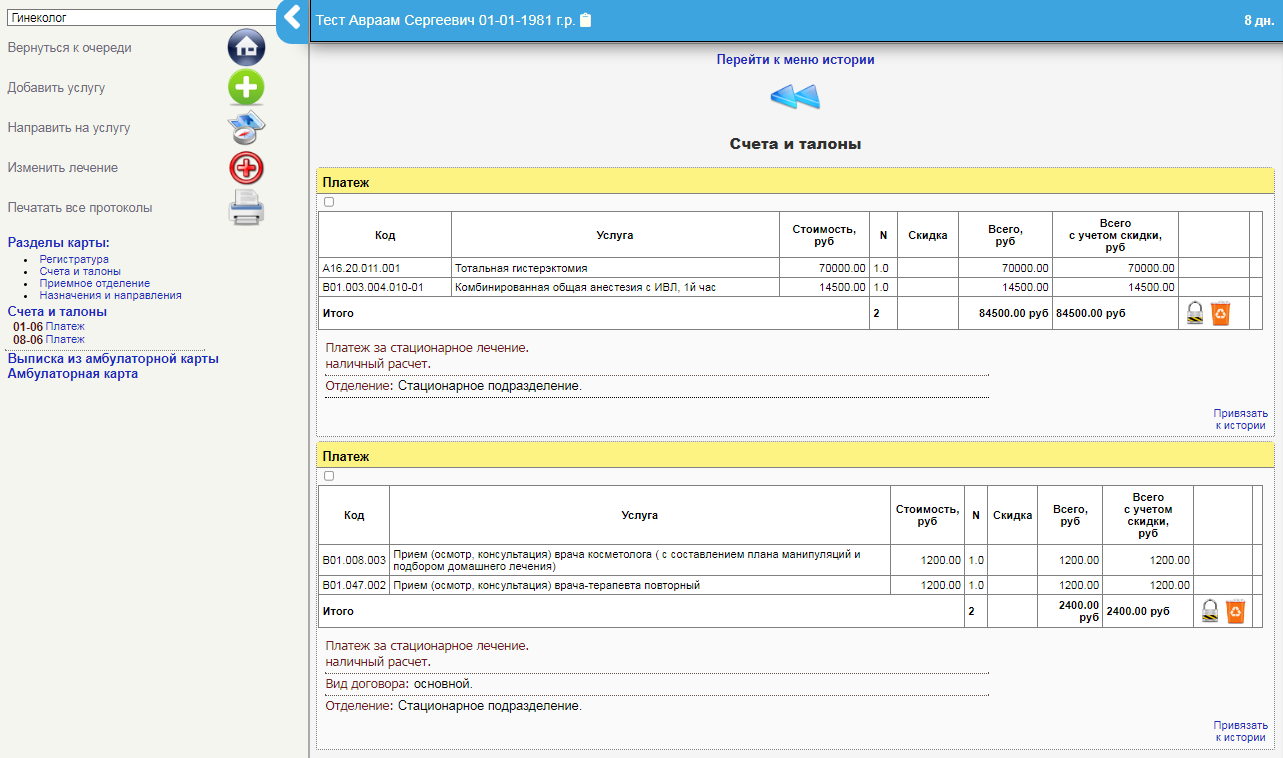
Task: Tick the checkbox of the first payment
Action: click(329, 202)
